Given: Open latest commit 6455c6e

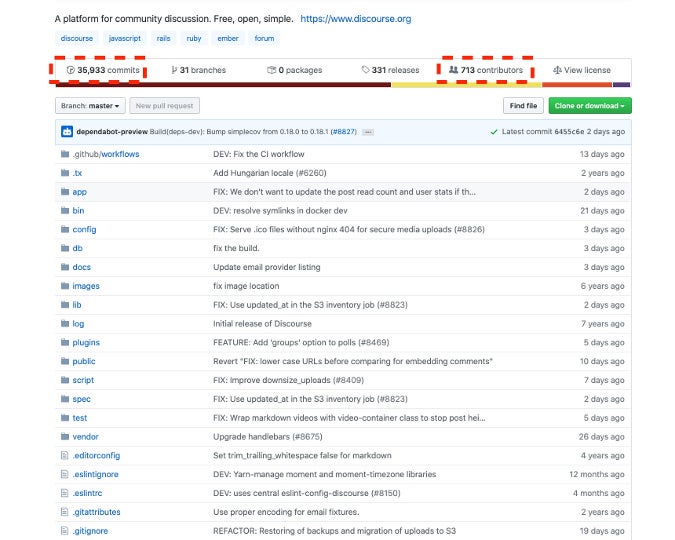Looking at the screenshot, I should coord(569,132).
